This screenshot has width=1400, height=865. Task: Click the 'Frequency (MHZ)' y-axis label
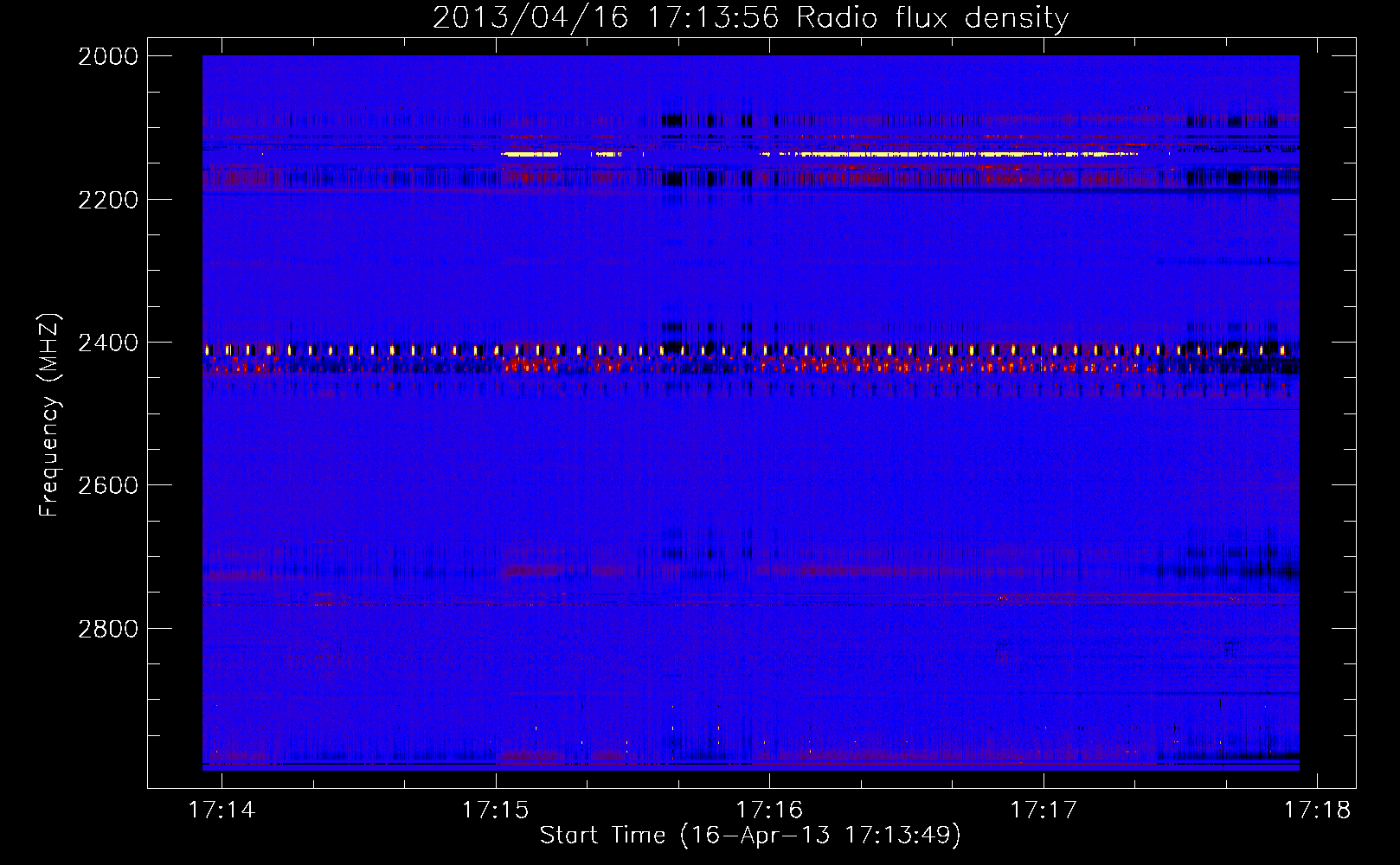49,415
